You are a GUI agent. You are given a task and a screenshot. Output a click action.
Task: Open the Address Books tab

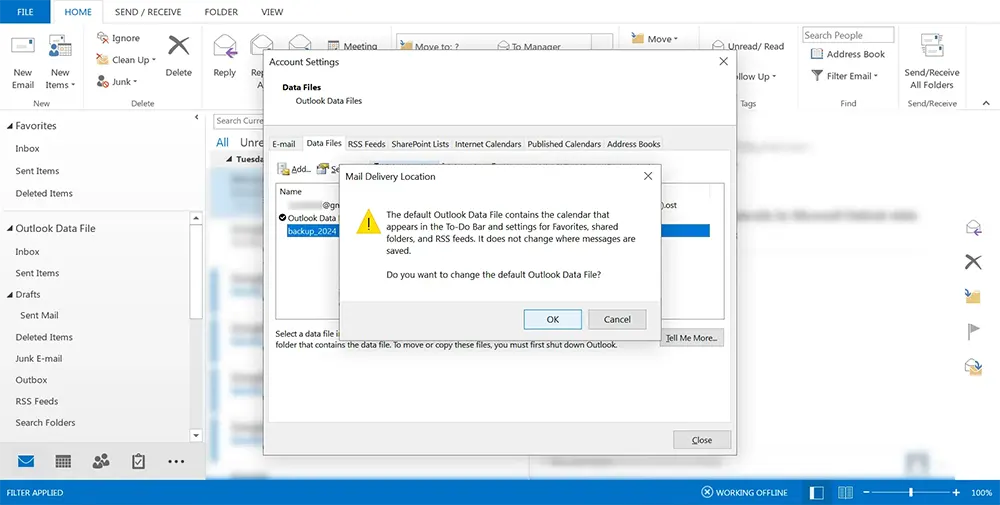click(633, 144)
